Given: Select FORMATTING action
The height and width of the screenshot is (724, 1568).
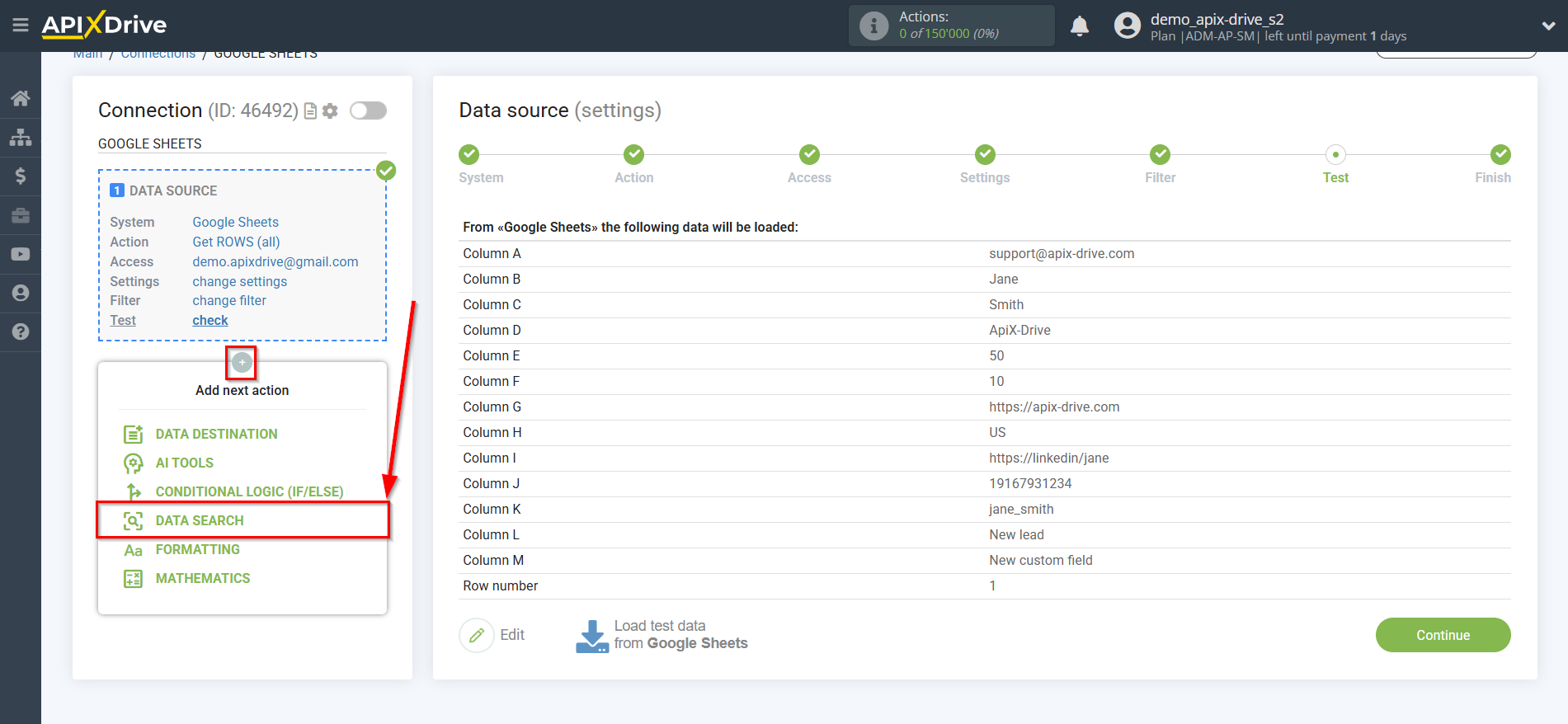Looking at the screenshot, I should 198,549.
